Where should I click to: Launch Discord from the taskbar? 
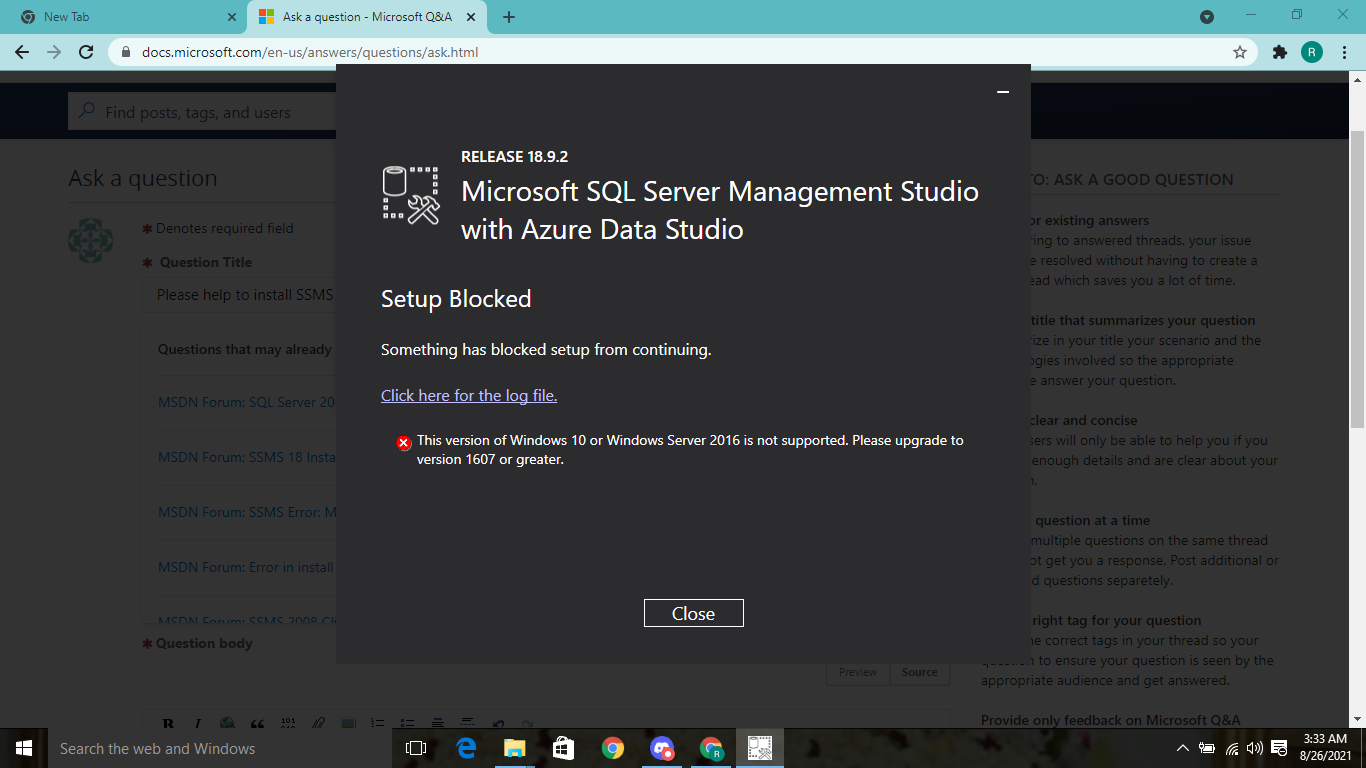(x=662, y=748)
